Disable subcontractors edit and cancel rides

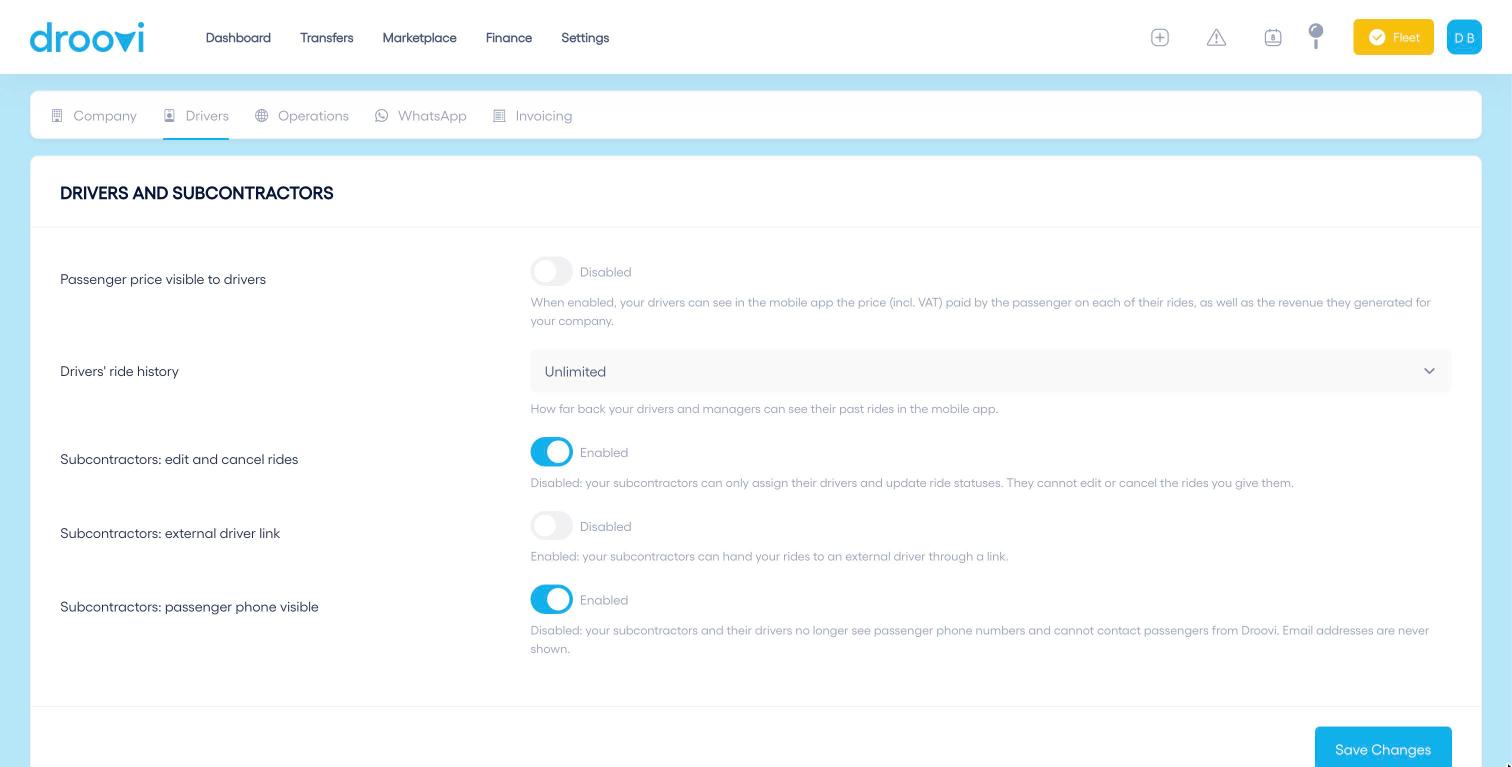(551, 452)
